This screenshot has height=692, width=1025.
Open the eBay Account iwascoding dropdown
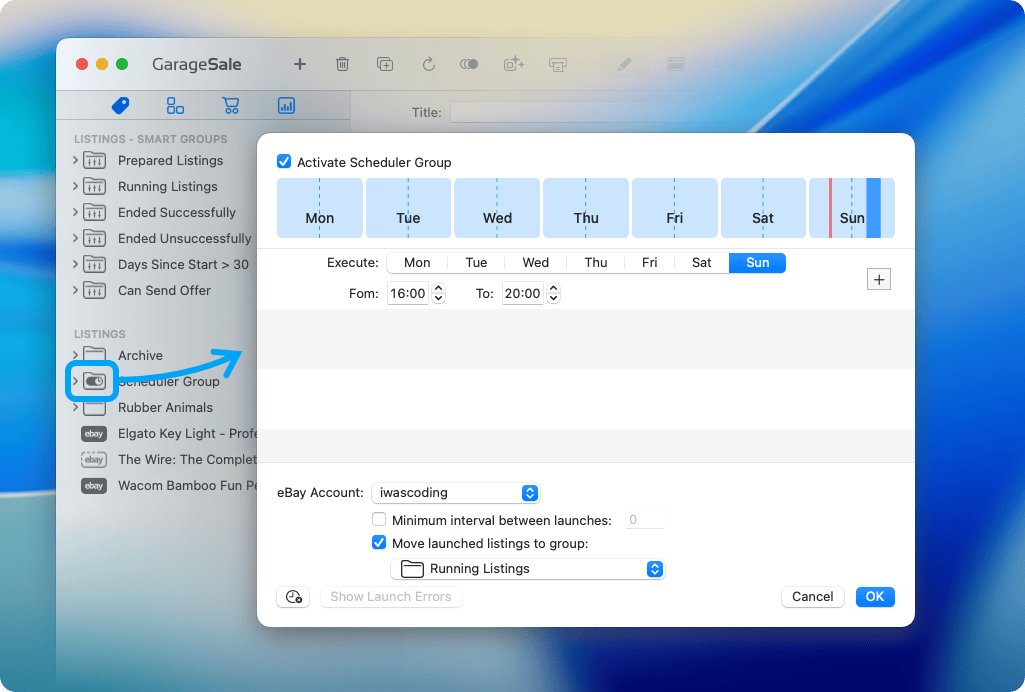click(456, 493)
